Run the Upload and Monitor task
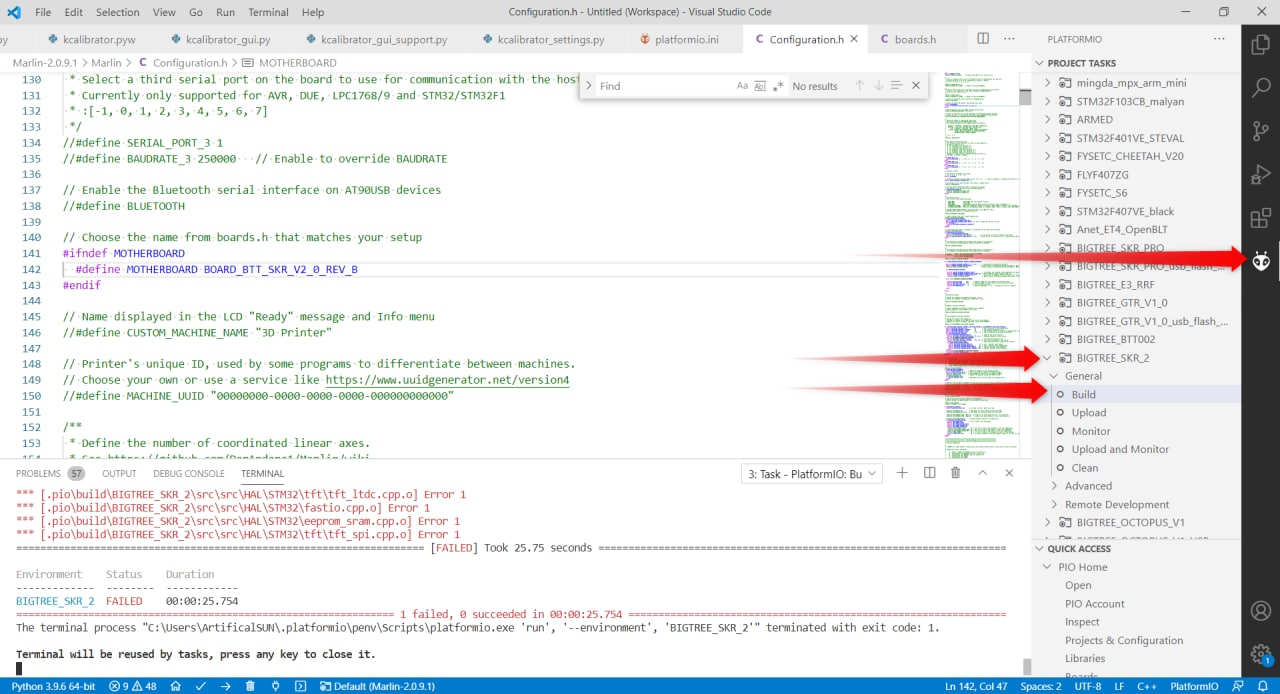1280x694 pixels. coord(1120,449)
